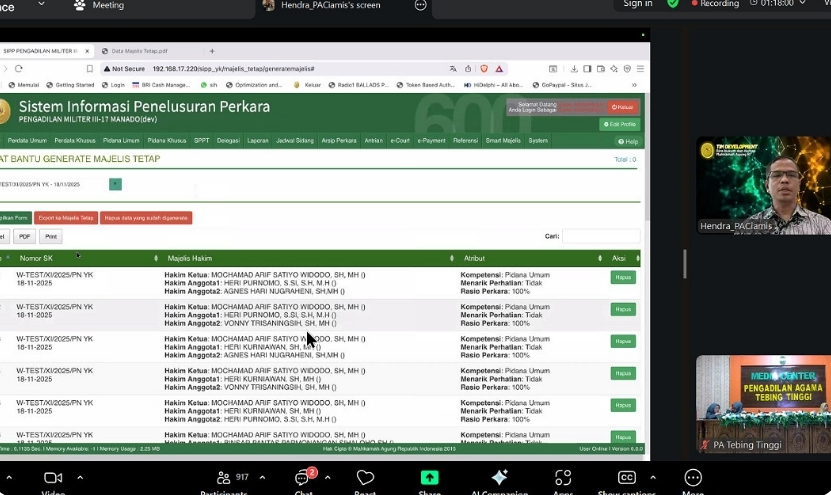Image resolution: width=831 pixels, height=495 pixels.
Task: Click the React heart icon
Action: (365, 478)
